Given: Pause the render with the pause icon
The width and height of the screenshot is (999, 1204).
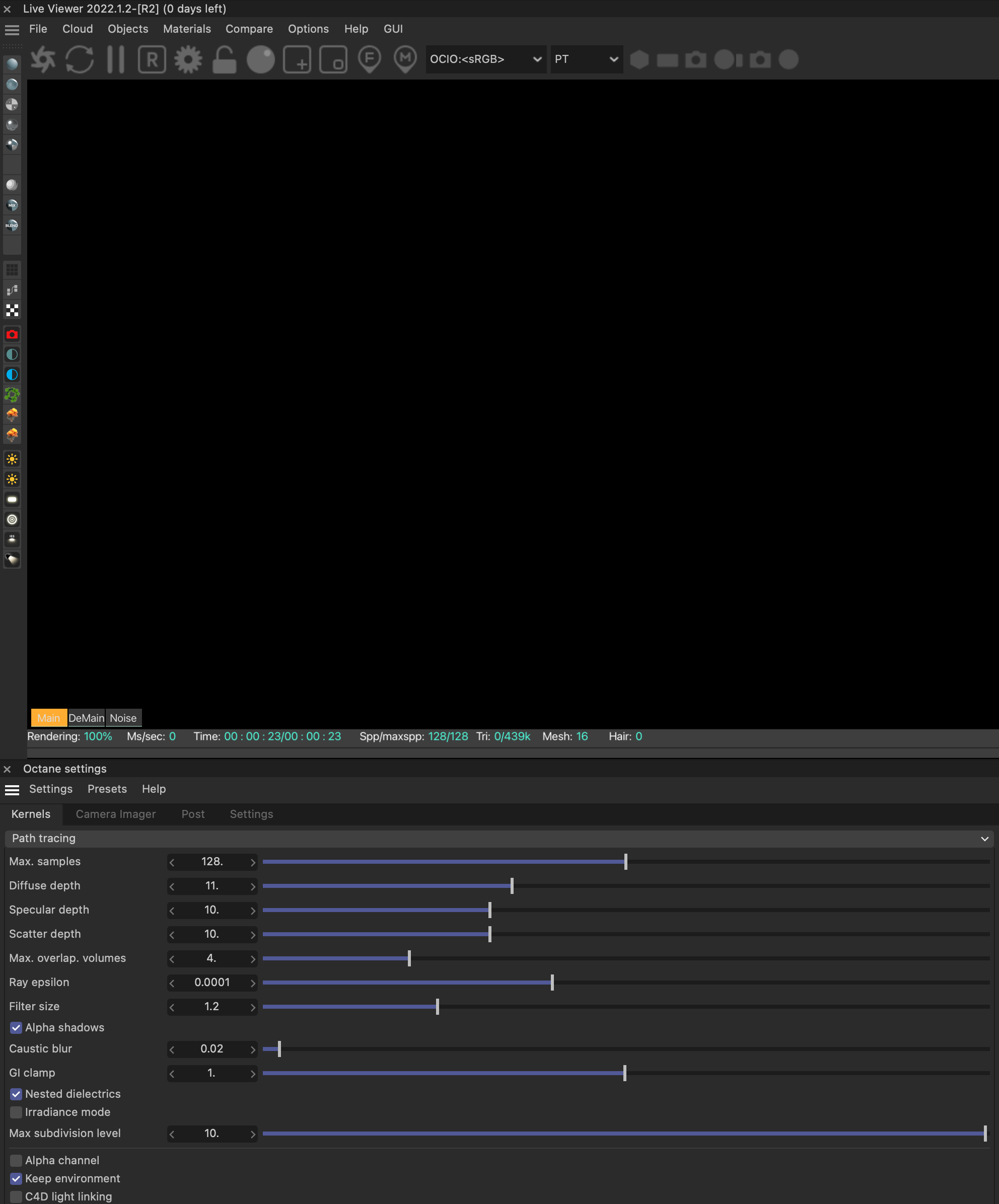Looking at the screenshot, I should (115, 59).
